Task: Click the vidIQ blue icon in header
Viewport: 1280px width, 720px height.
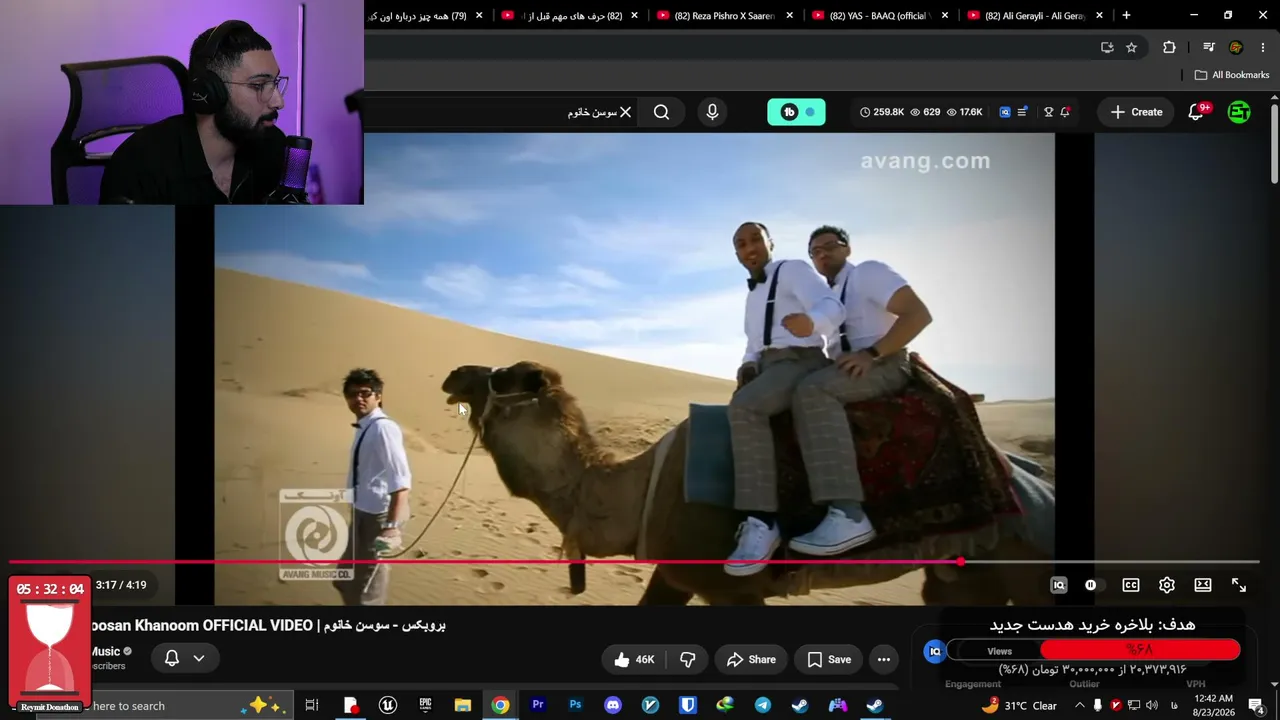Action: click(1005, 112)
